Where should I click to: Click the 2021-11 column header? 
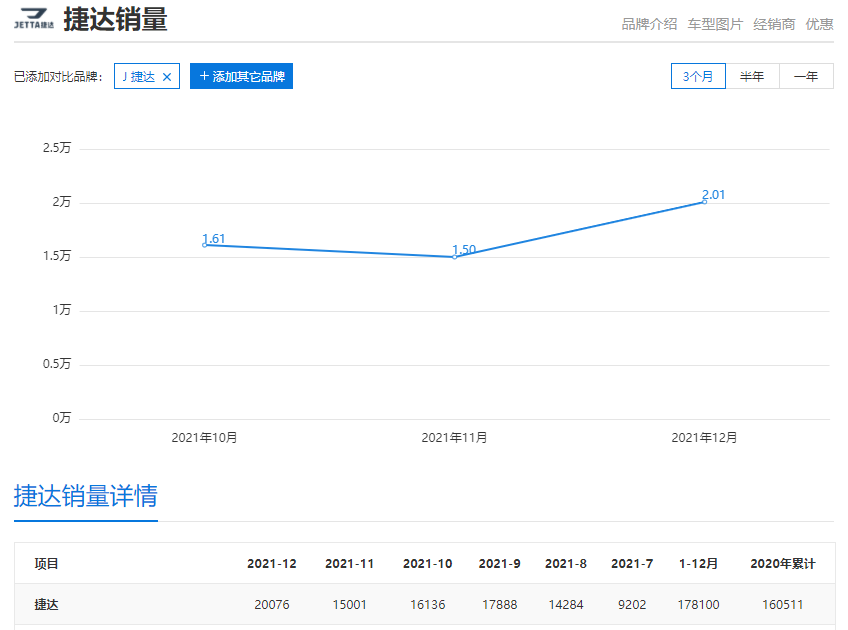[x=349, y=563]
